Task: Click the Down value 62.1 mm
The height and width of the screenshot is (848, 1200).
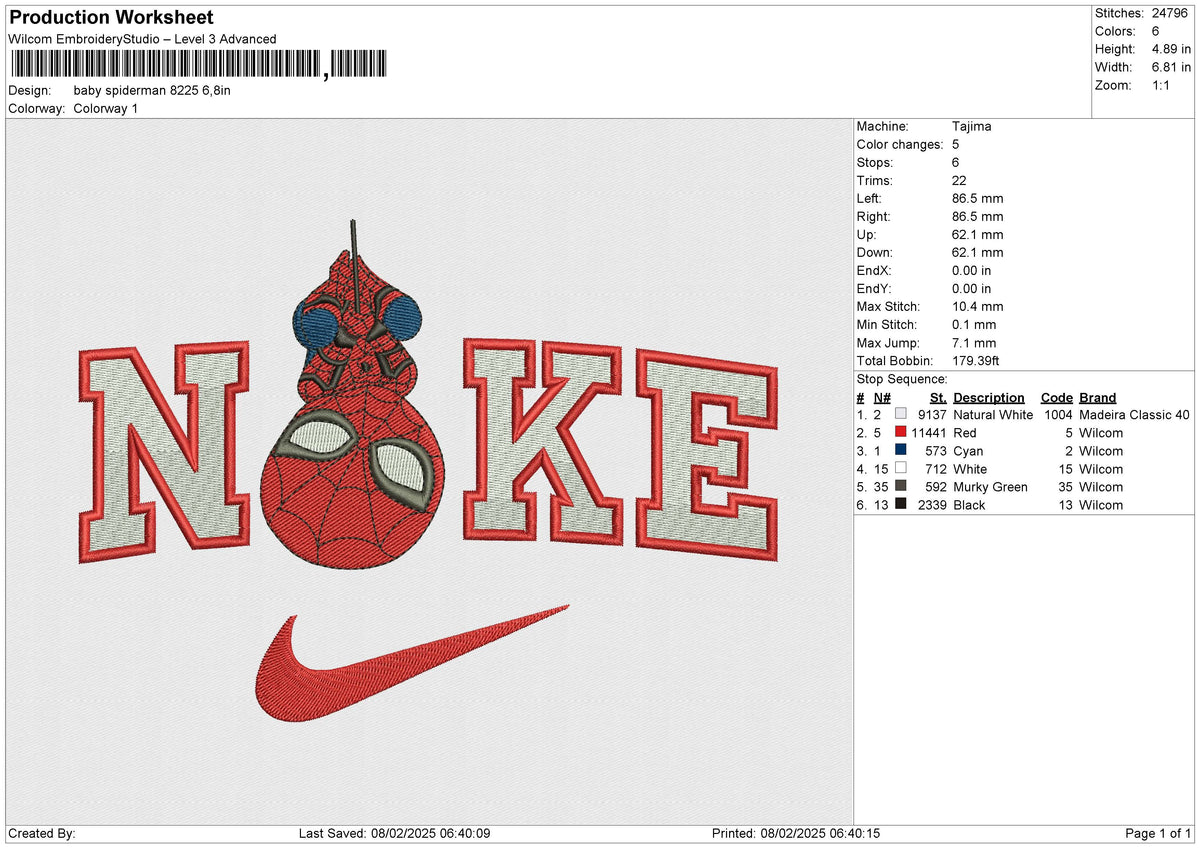Action: [x=978, y=253]
